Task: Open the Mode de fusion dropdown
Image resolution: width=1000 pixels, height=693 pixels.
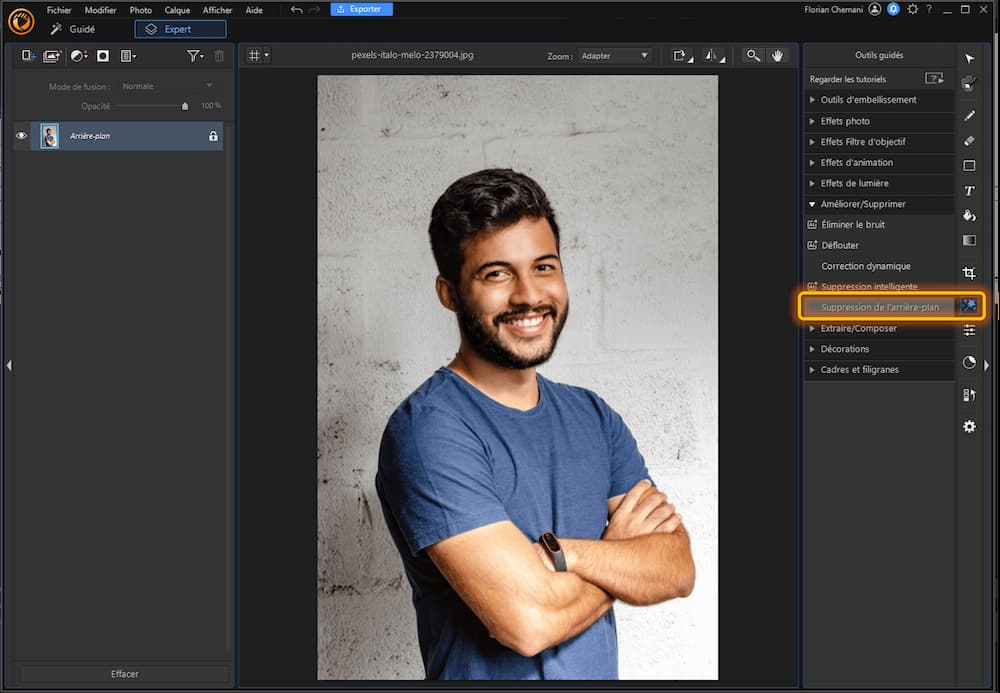Action: [167, 86]
